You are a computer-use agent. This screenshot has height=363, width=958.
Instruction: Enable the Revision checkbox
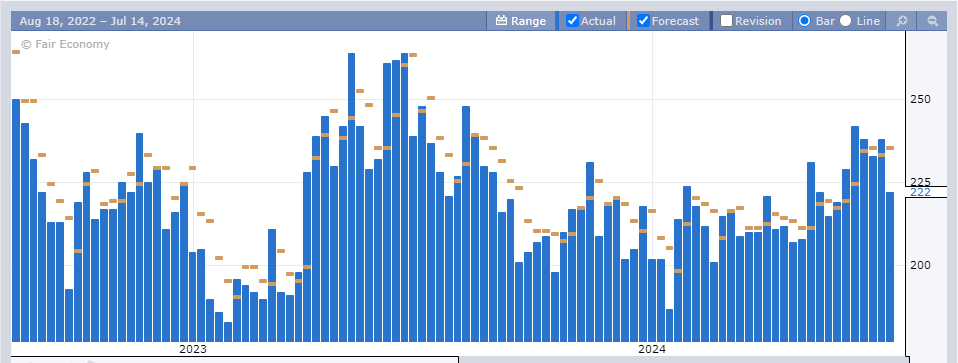pos(726,21)
